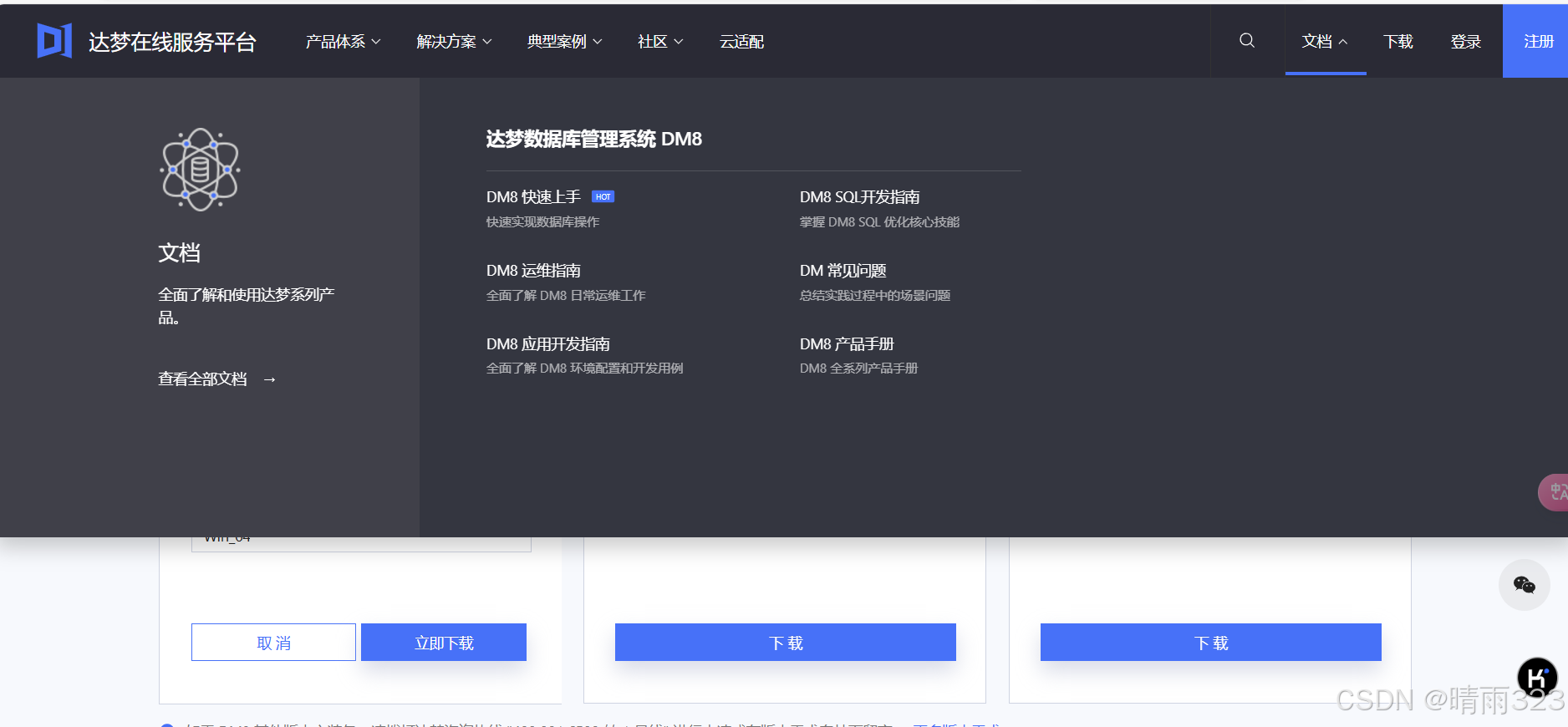1568x727 pixels.
Task: Open DM 常见问题 document
Action: [x=843, y=271]
